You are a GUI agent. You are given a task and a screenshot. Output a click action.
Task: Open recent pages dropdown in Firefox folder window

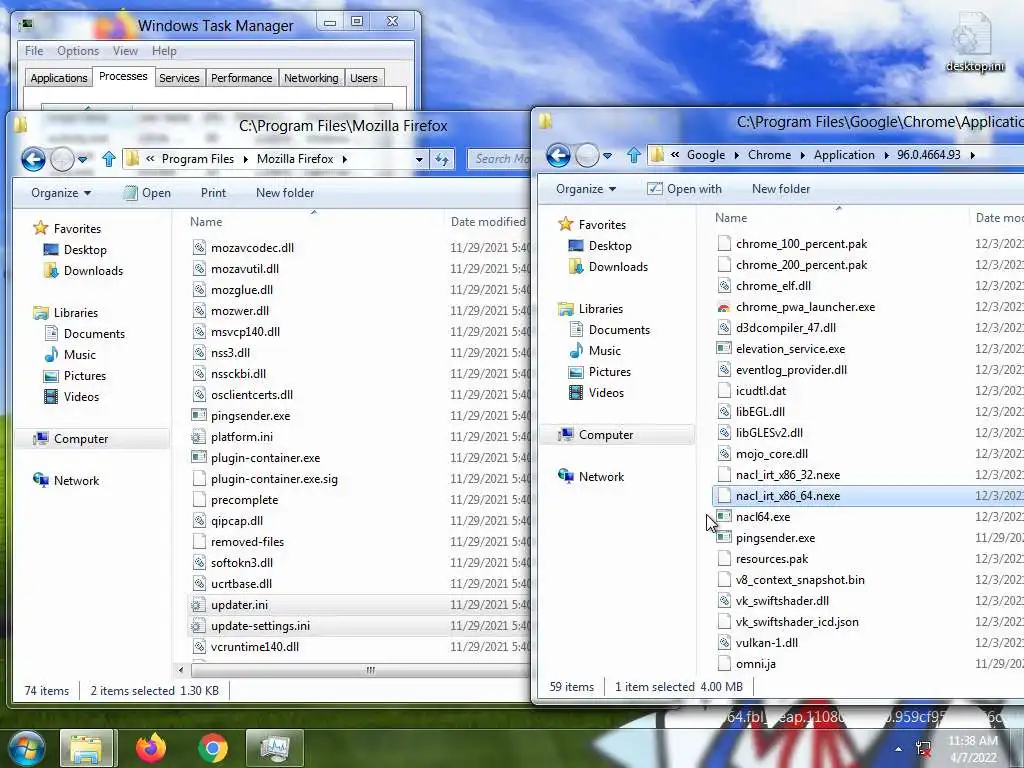(82, 159)
